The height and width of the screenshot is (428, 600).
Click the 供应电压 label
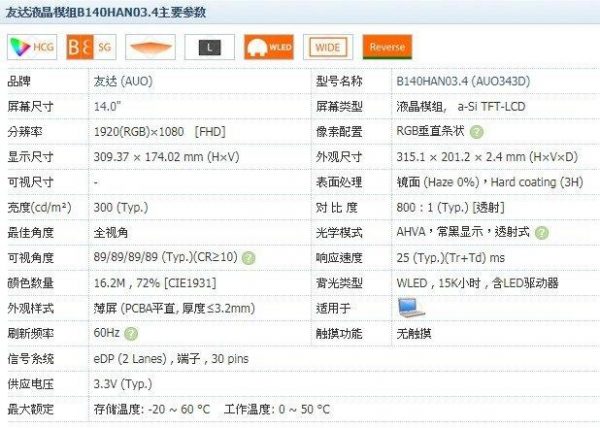[x=31, y=384]
